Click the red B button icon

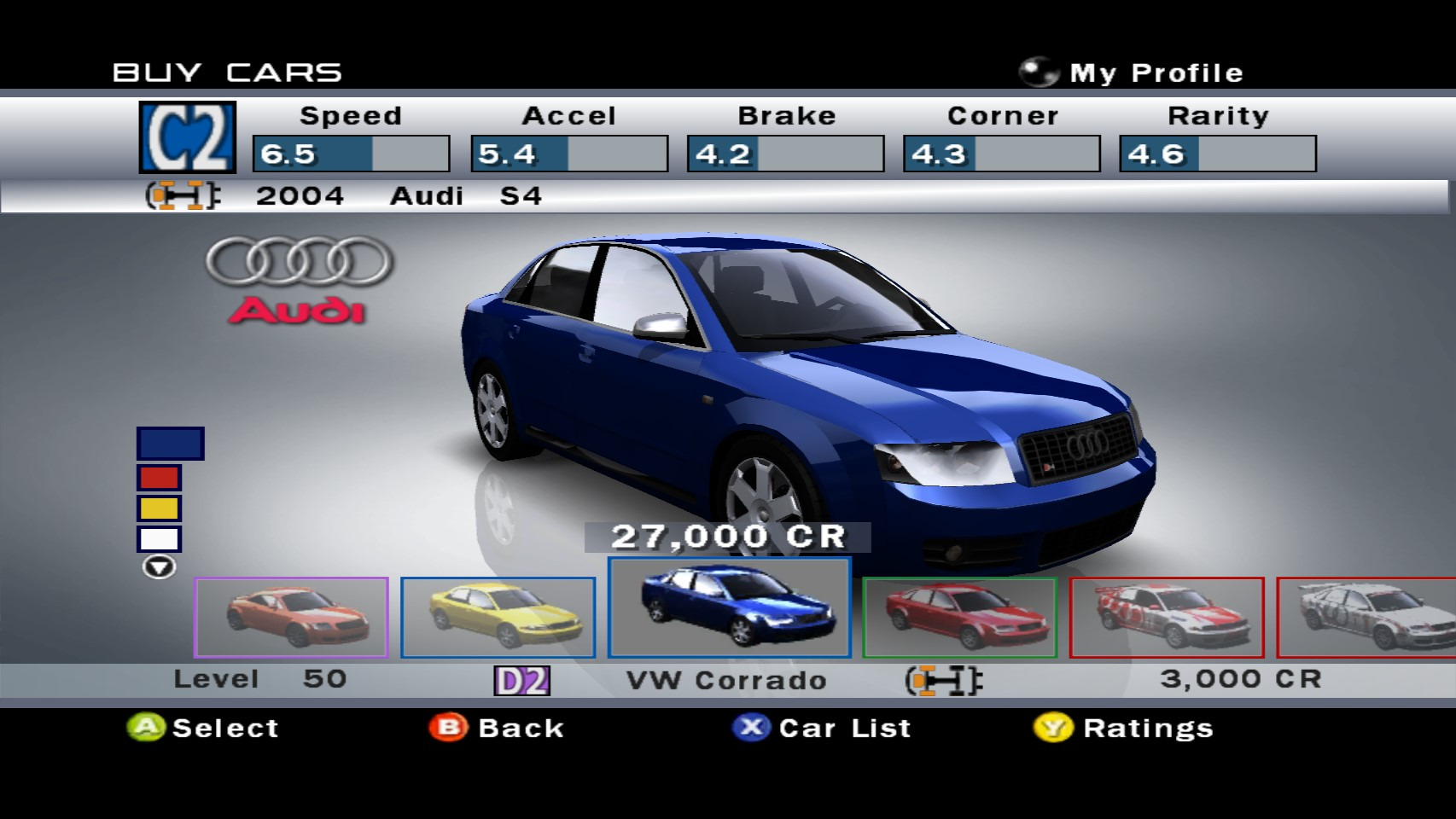[448, 727]
